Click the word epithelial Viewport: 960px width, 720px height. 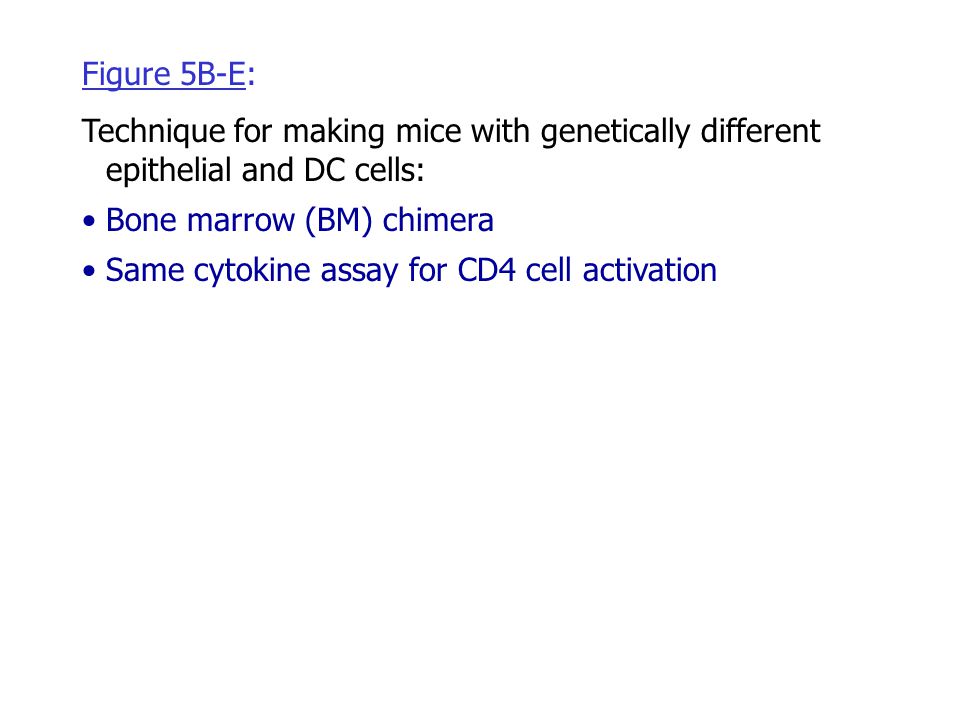point(169,170)
